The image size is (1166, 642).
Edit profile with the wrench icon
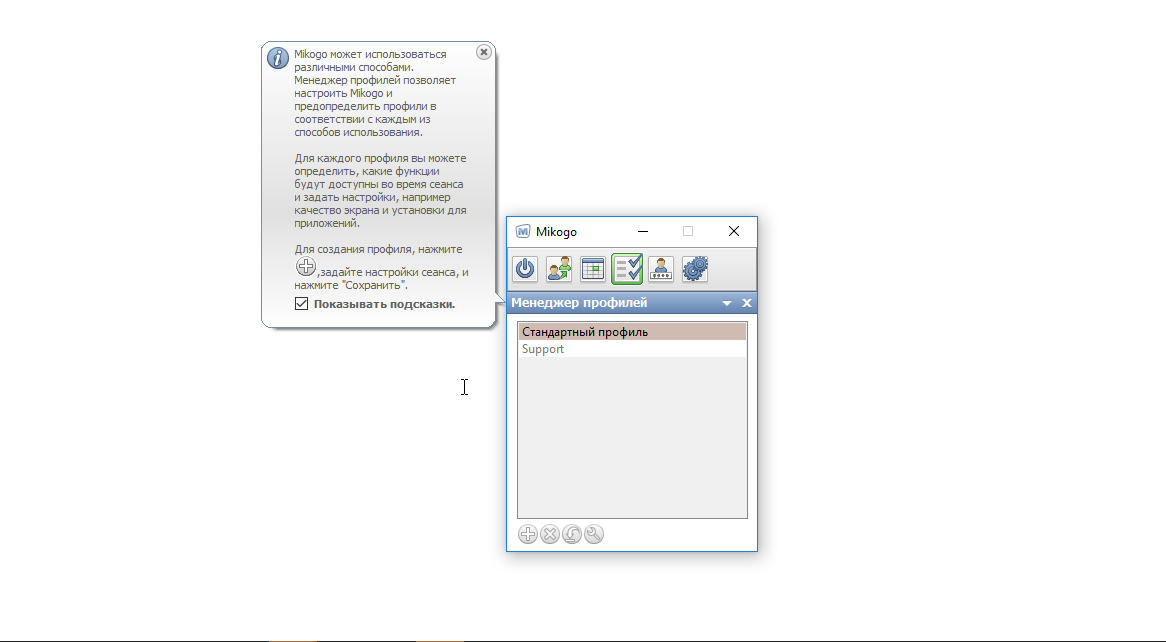point(594,534)
